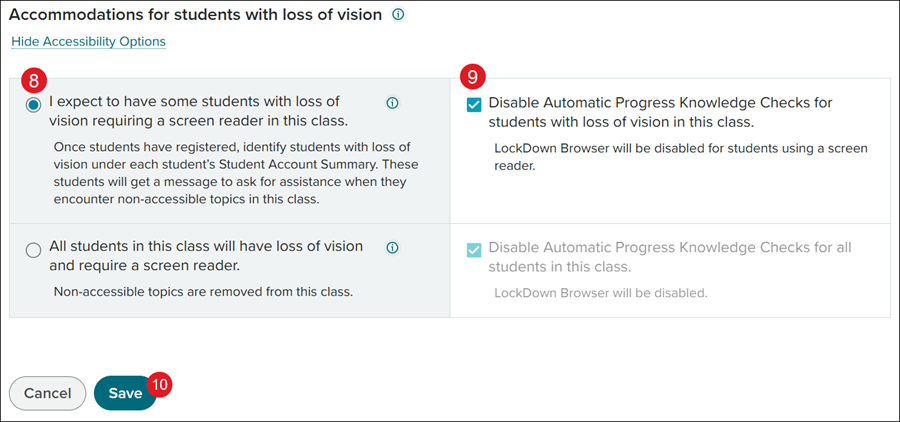Open info icon for all students option
This screenshot has width=900, height=422.
pos(392,248)
